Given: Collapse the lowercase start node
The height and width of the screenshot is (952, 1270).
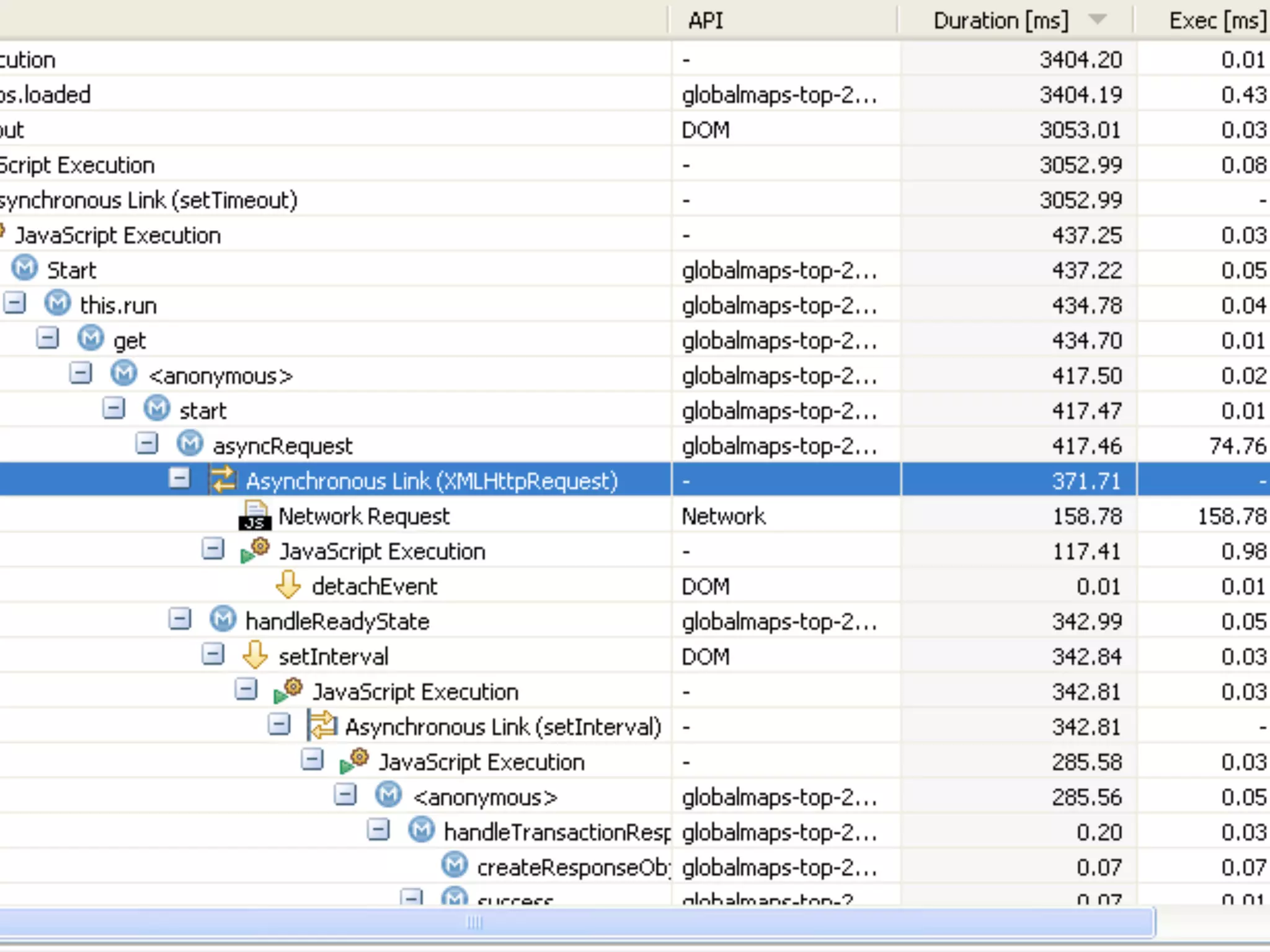Looking at the screenshot, I should pos(113,408).
